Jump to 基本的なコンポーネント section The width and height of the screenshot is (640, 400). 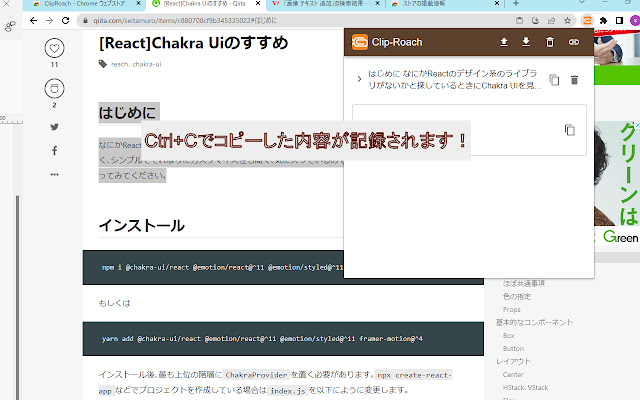pos(534,322)
